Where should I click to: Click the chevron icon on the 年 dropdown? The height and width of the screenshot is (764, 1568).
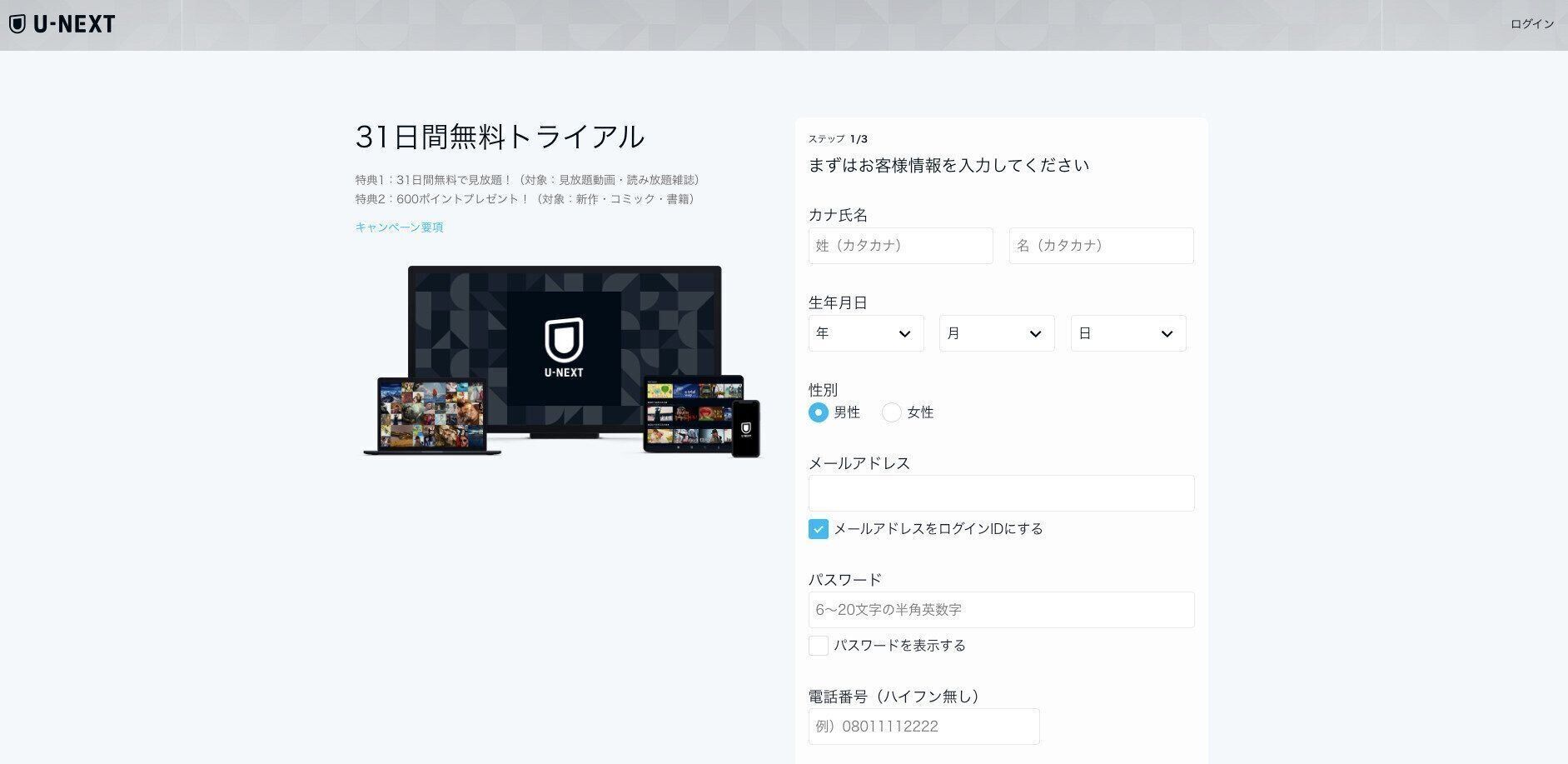point(906,333)
